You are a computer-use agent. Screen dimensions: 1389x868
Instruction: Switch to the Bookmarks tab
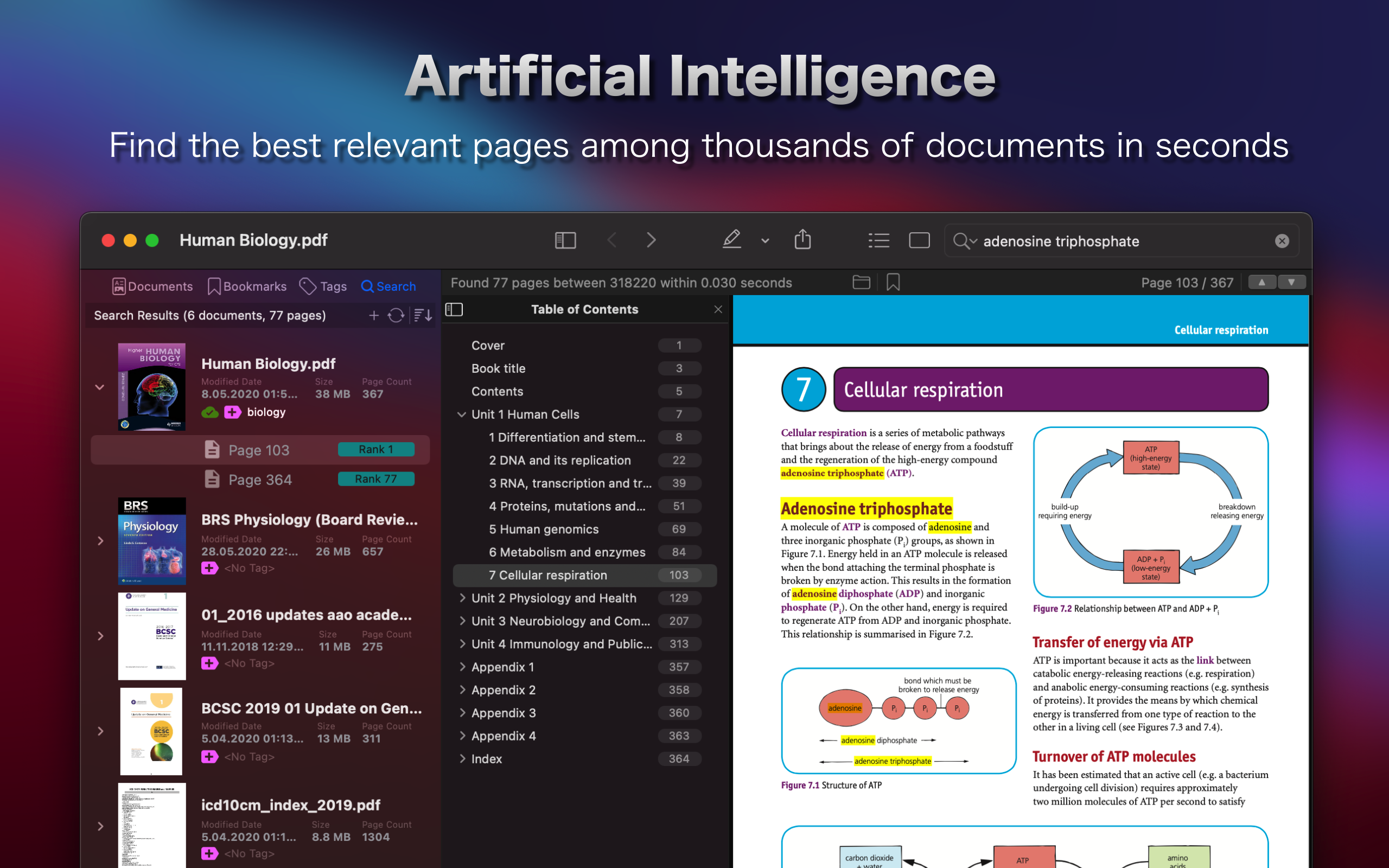coord(247,286)
